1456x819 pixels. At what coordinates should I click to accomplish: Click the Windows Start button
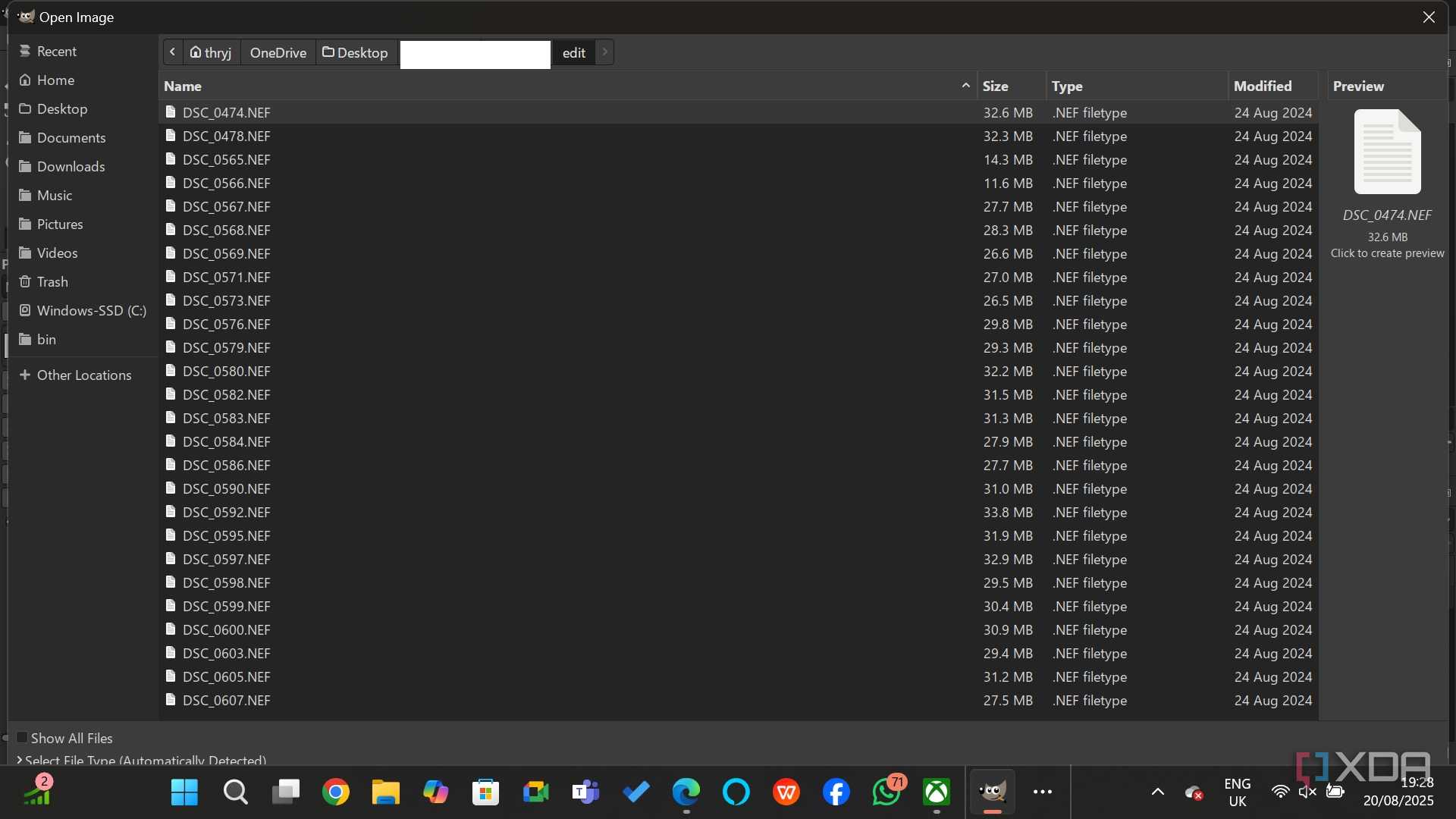click(x=184, y=792)
